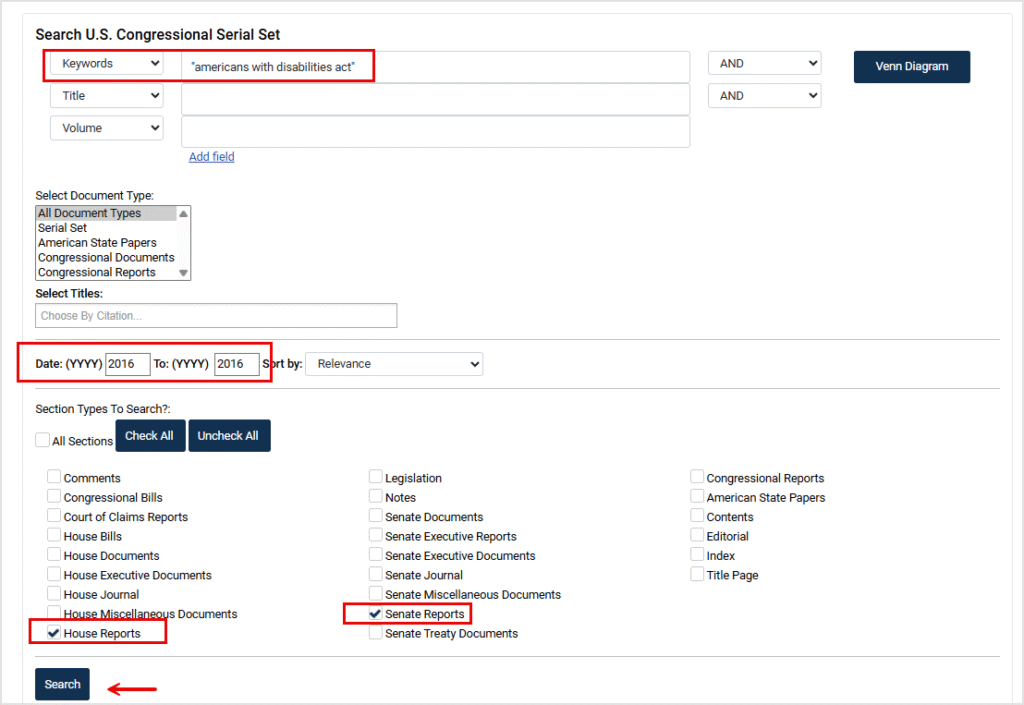Open the Volume field type dropdown

click(x=107, y=128)
